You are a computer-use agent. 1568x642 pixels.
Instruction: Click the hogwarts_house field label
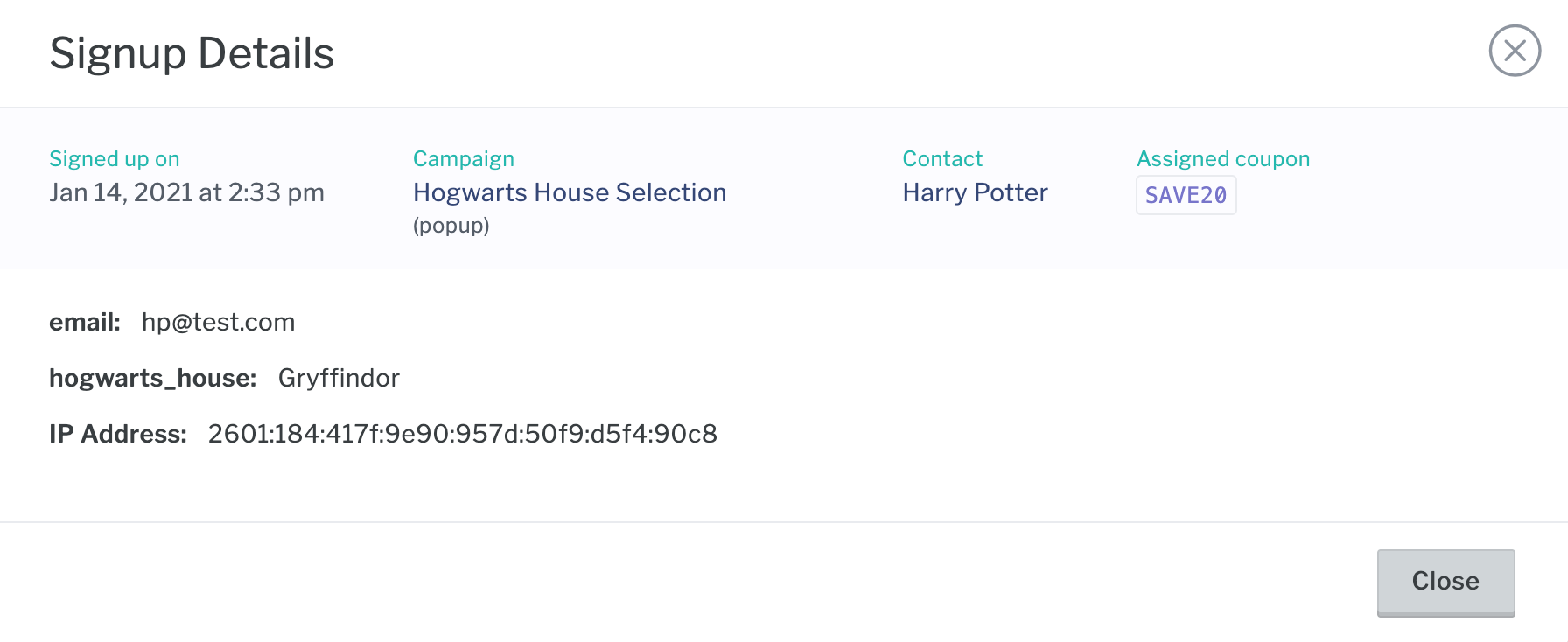coord(152,378)
